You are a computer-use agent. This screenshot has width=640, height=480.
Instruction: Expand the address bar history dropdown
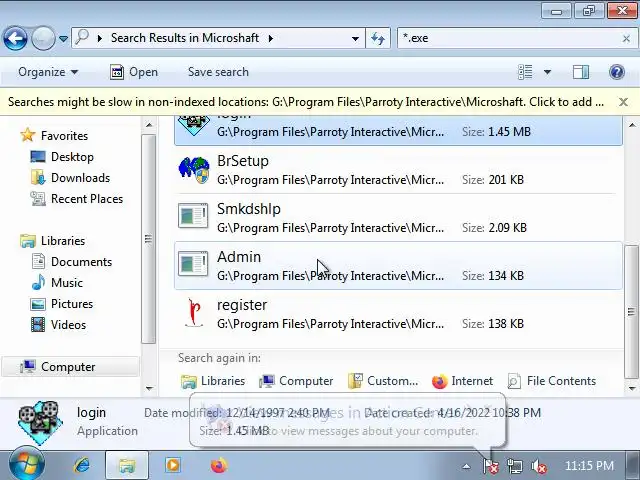point(355,39)
